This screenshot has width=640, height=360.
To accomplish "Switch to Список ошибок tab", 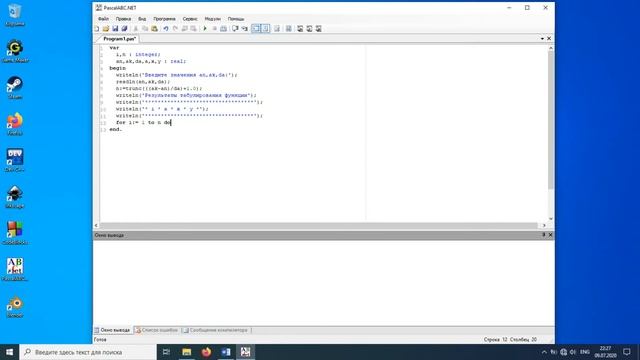I will (157, 330).
